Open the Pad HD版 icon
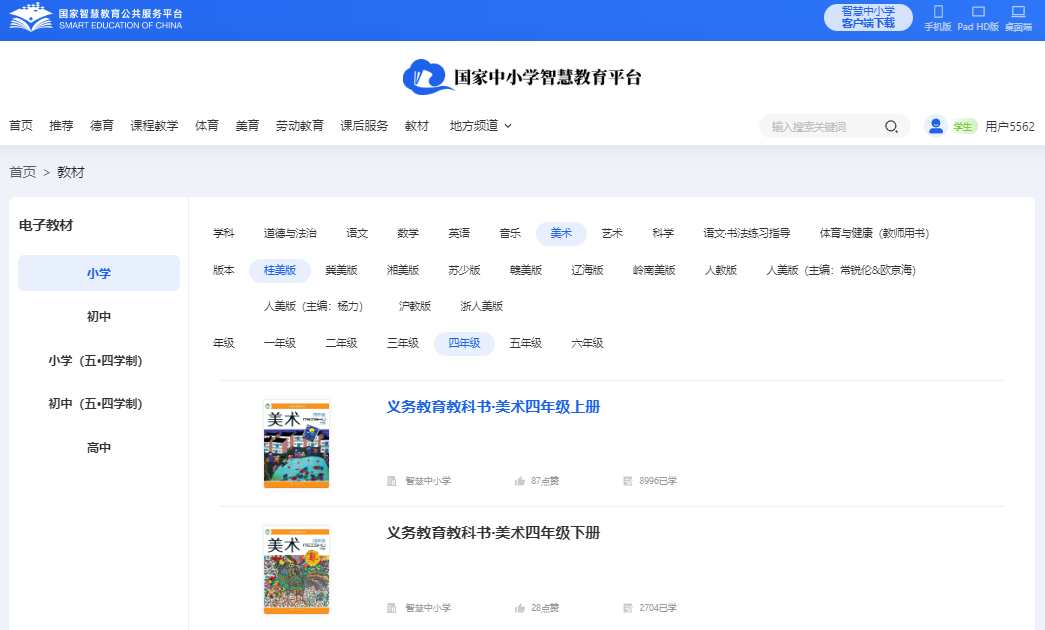Viewport: 1045px width, 630px height. pos(978,13)
